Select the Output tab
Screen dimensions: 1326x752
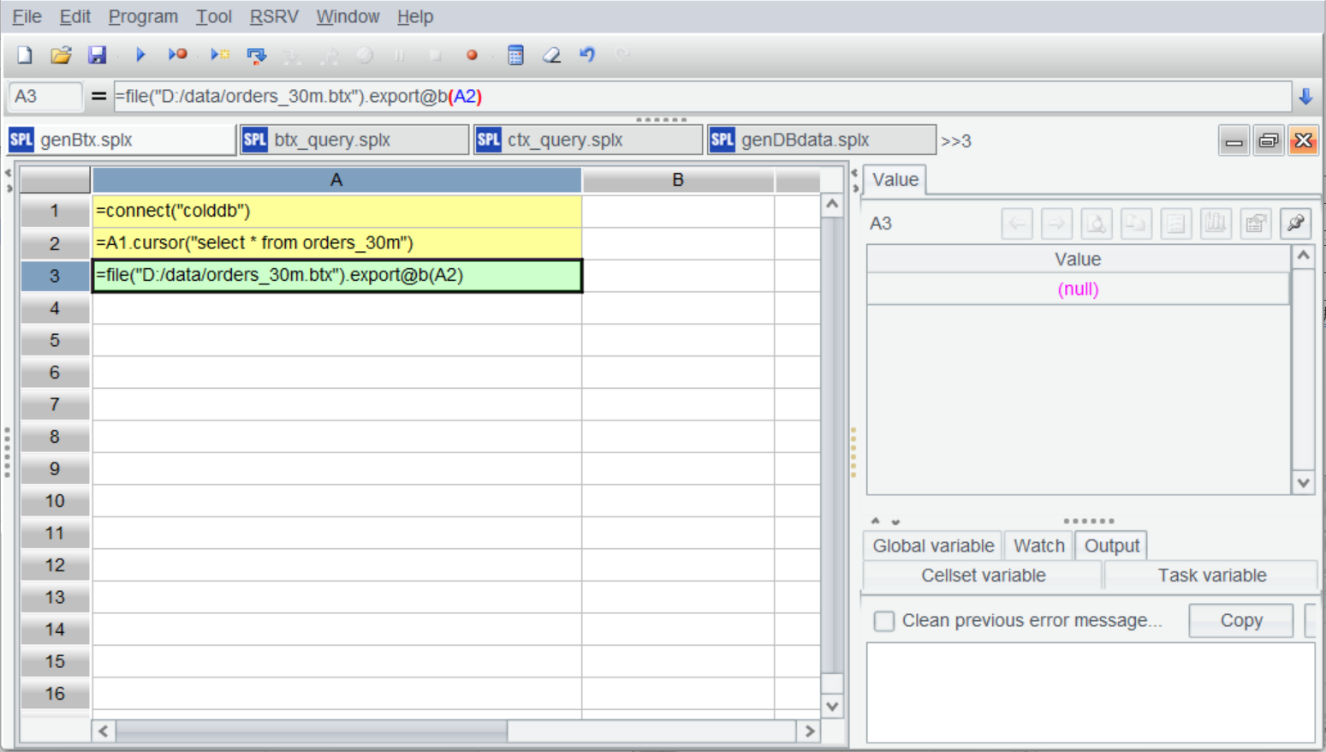1111,546
